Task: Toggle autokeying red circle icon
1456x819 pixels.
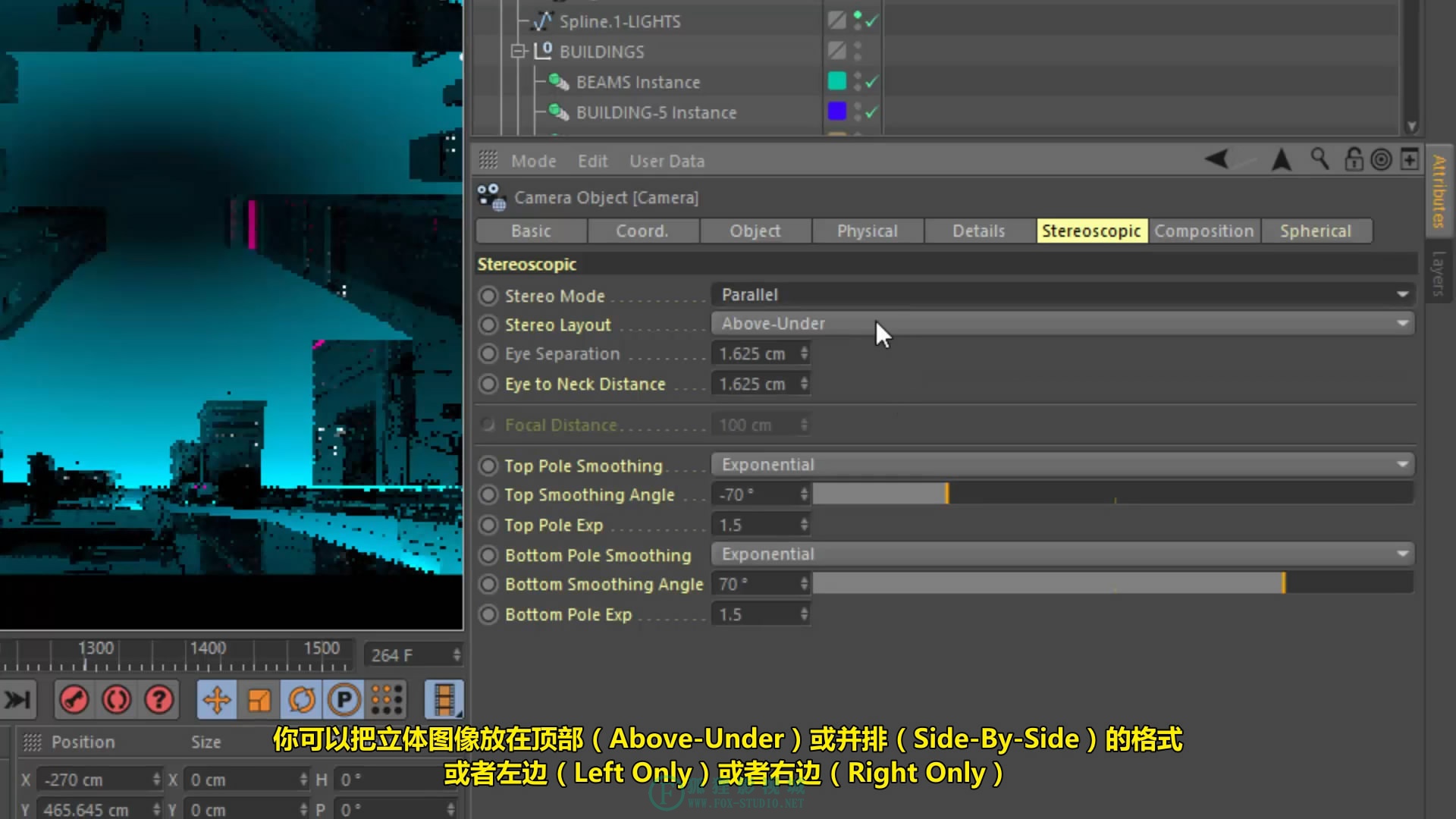Action: pos(117,699)
